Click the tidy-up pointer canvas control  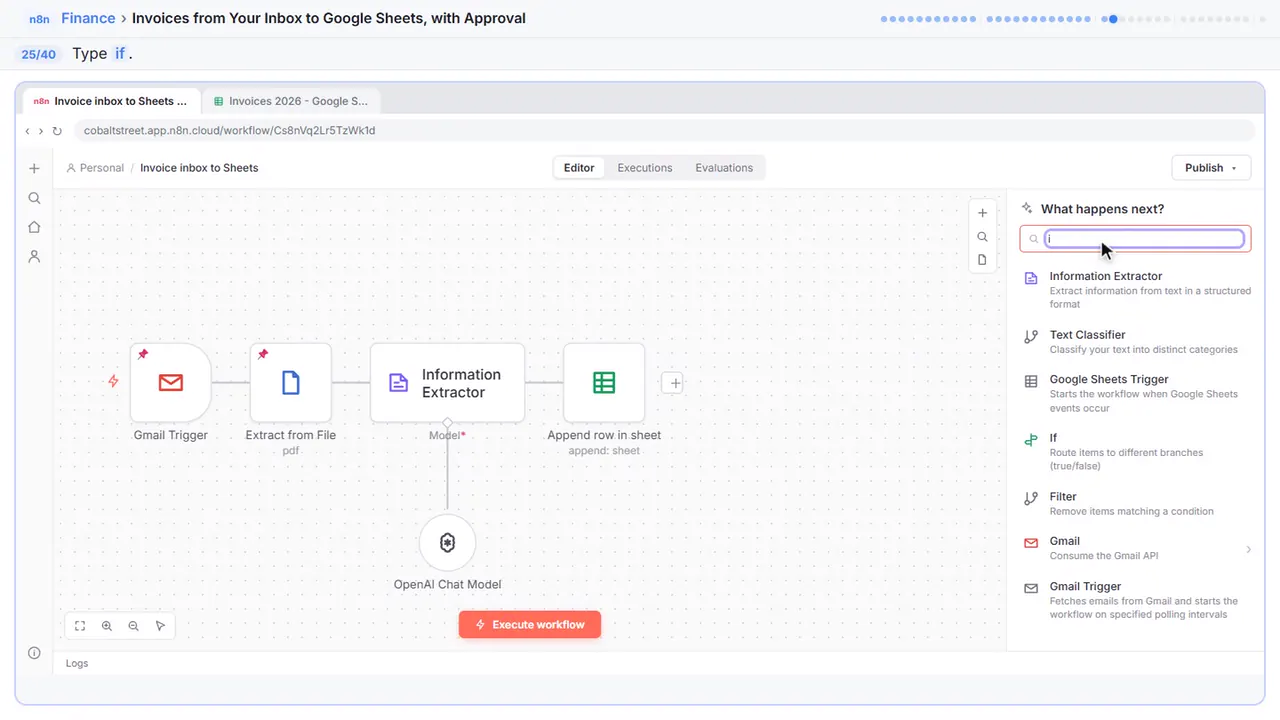click(x=160, y=626)
